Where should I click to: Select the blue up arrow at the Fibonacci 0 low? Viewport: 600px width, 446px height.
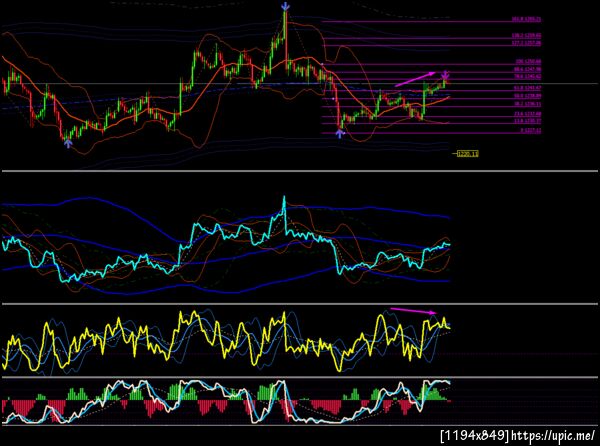pos(340,133)
